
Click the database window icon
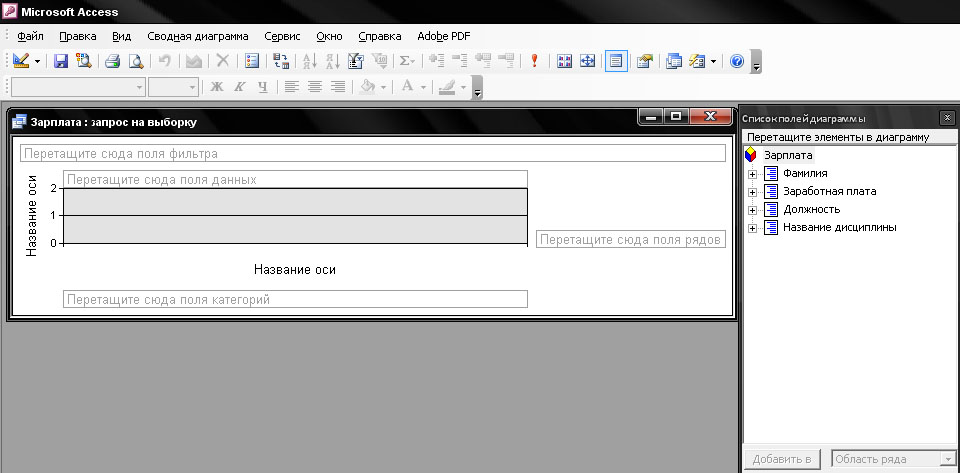(673, 61)
